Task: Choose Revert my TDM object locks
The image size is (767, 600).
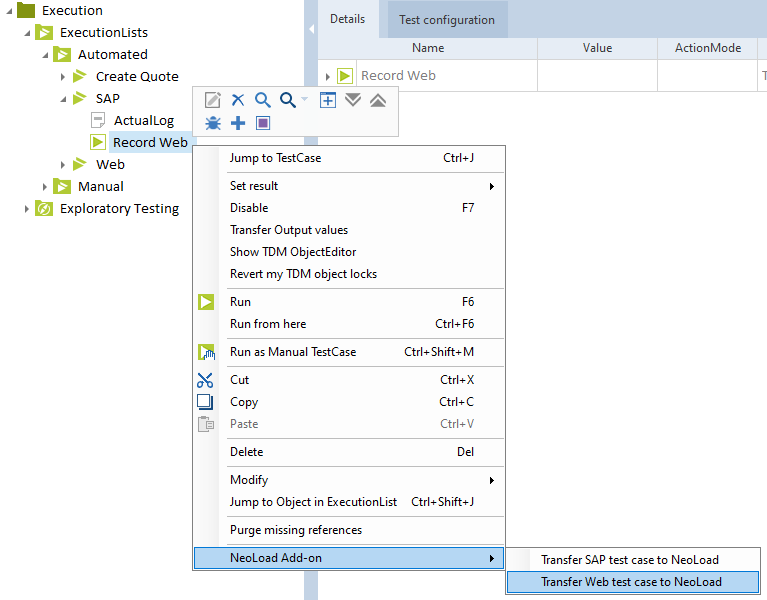Action: click(349, 274)
